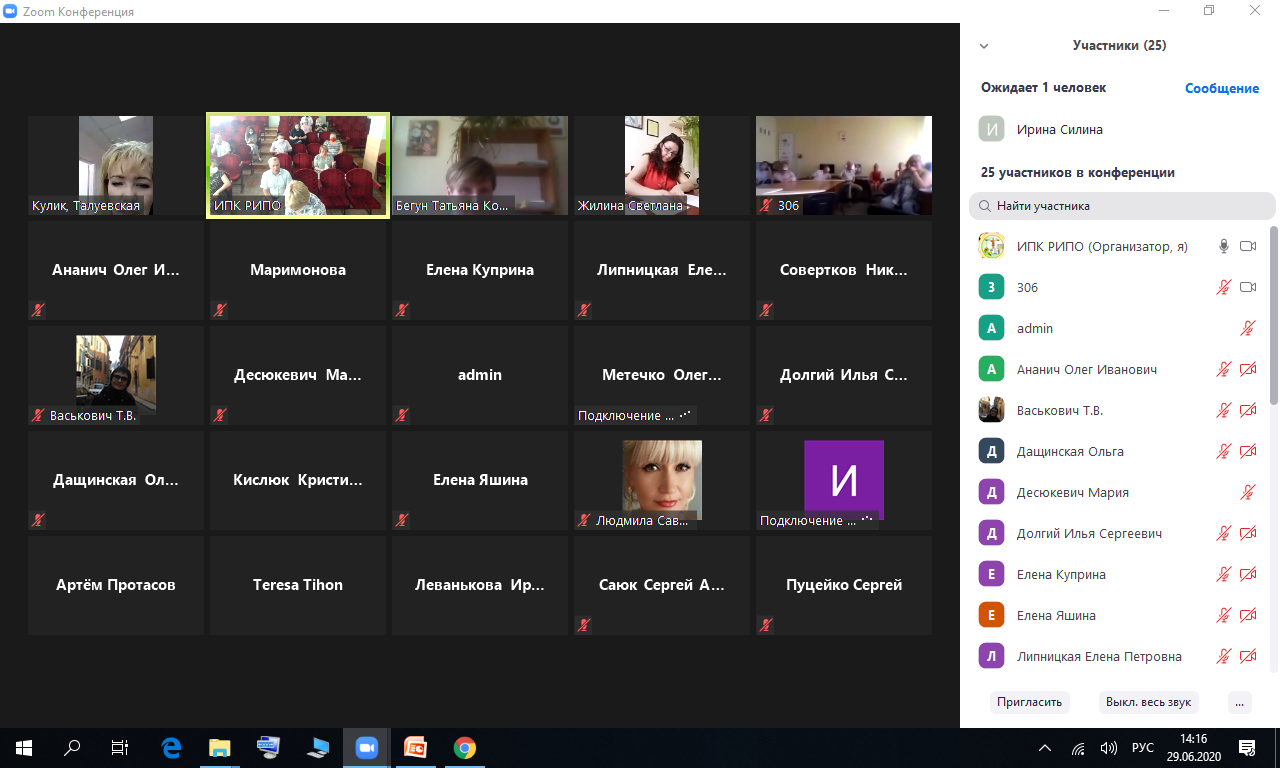This screenshot has height=768, width=1280.
Task: Click the crossed camera icon for Ананич Олег Иванович
Action: (1247, 369)
